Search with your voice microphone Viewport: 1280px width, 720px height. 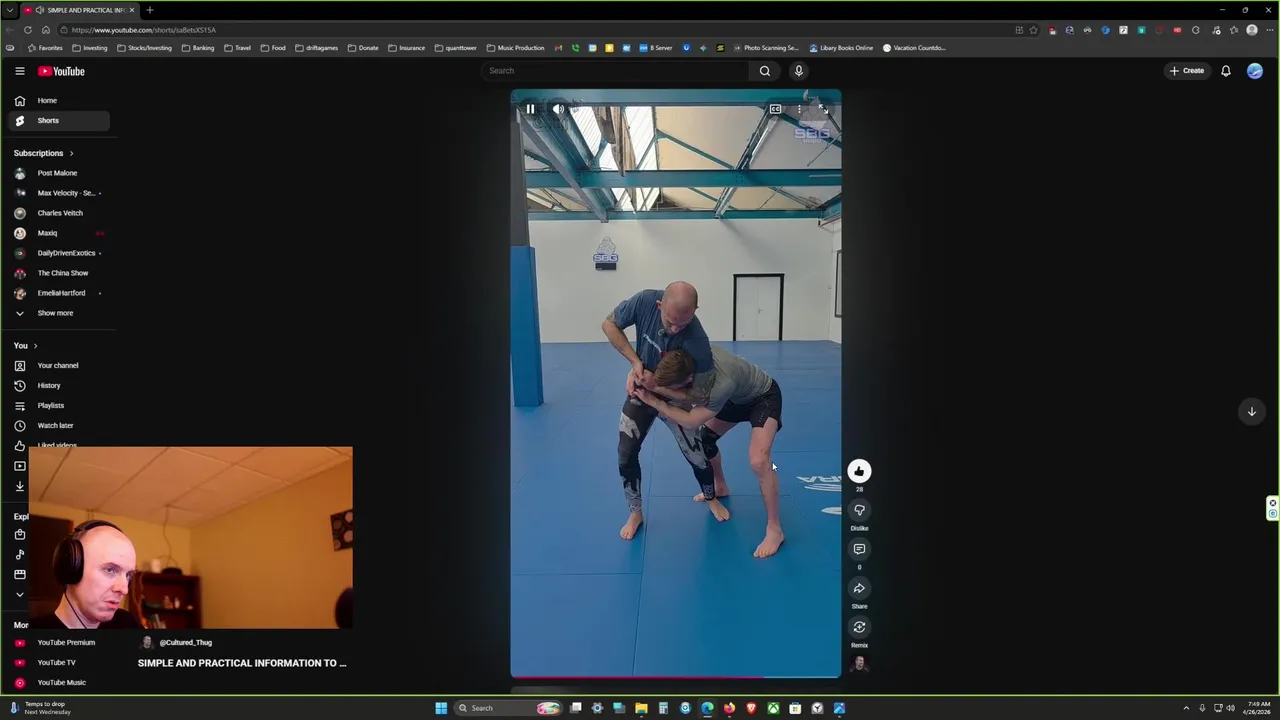pos(798,71)
